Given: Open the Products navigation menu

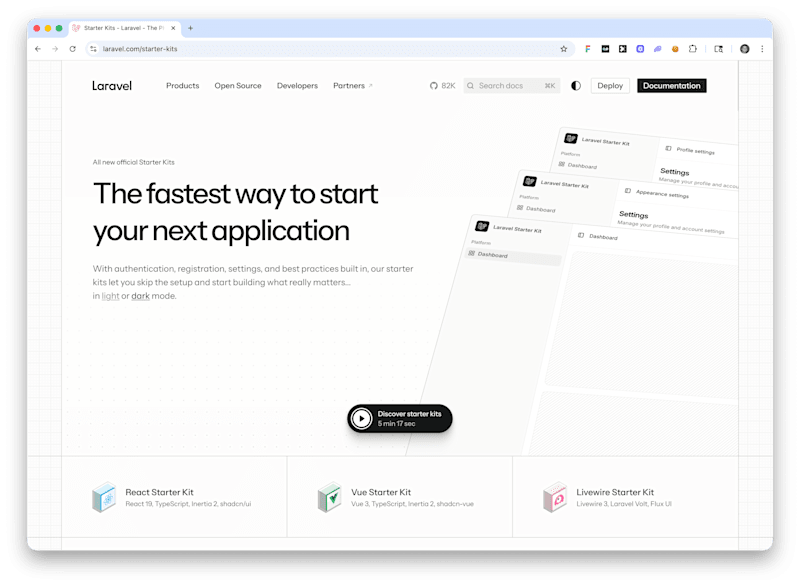Looking at the screenshot, I should coord(183,86).
